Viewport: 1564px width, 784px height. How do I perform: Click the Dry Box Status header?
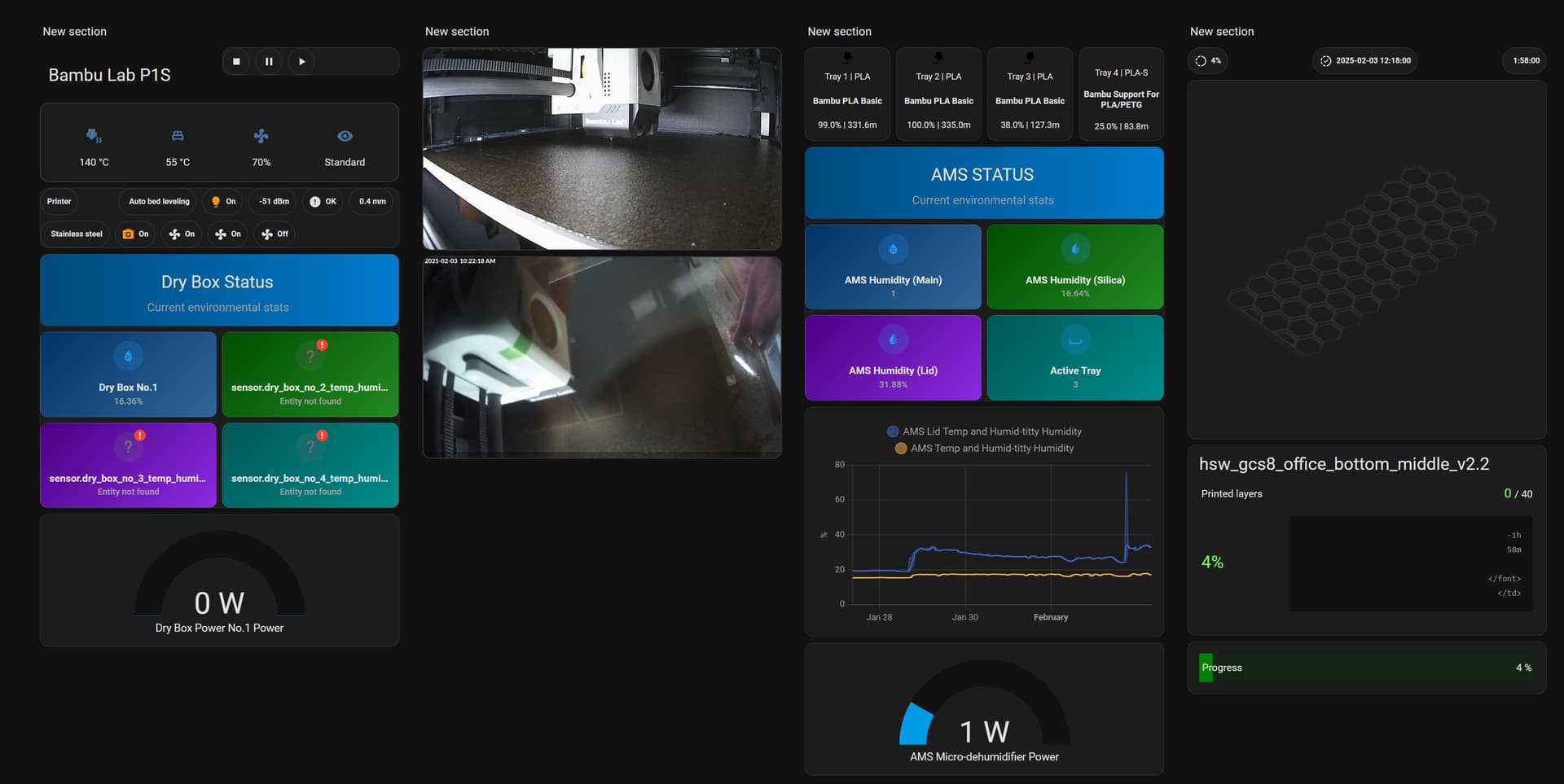pos(217,290)
